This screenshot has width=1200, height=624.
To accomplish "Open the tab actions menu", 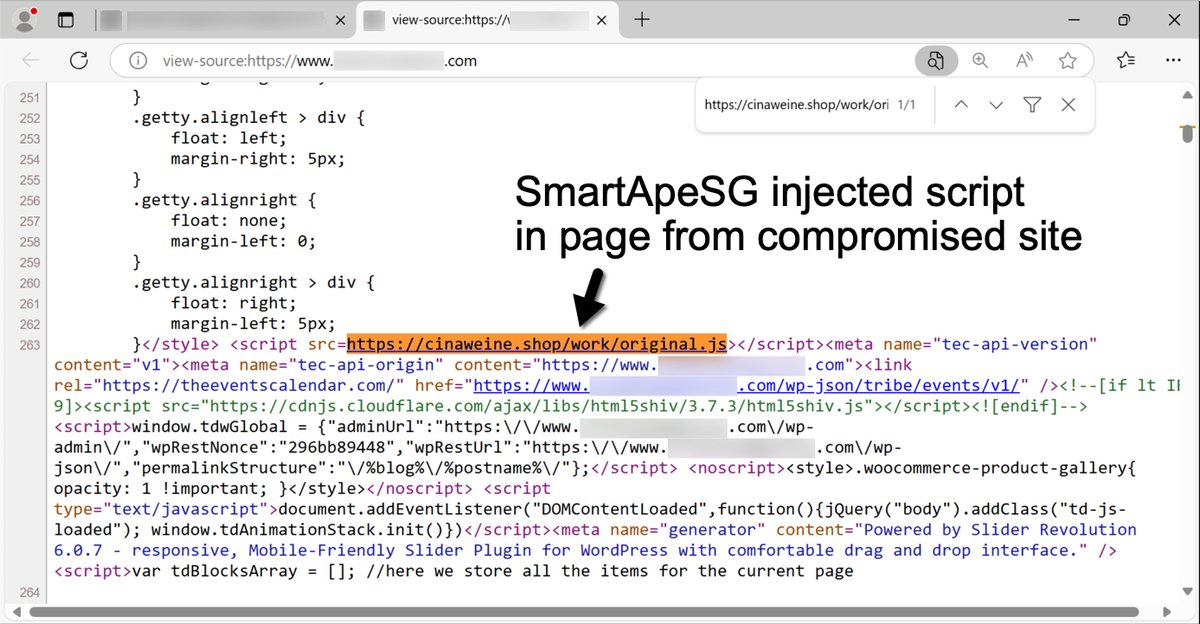I will point(64,19).
